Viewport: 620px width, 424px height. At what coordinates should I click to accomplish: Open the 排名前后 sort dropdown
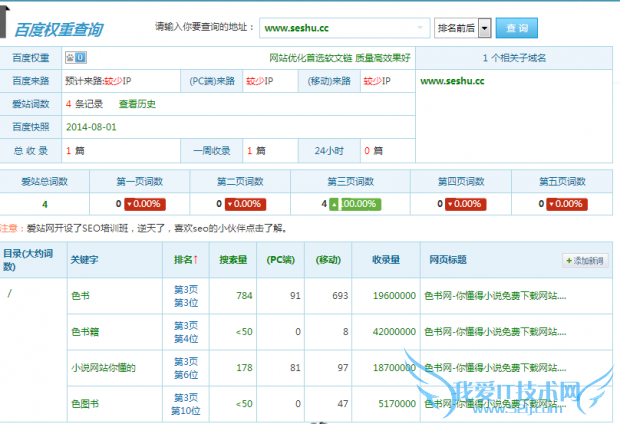pyautogui.click(x=463, y=28)
